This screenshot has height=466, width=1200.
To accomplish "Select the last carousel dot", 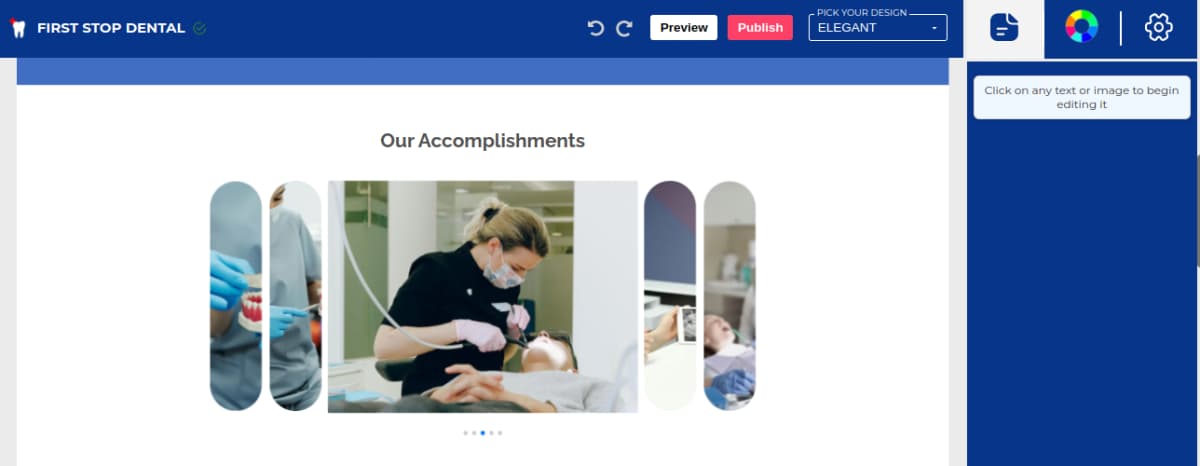I will coord(500,433).
